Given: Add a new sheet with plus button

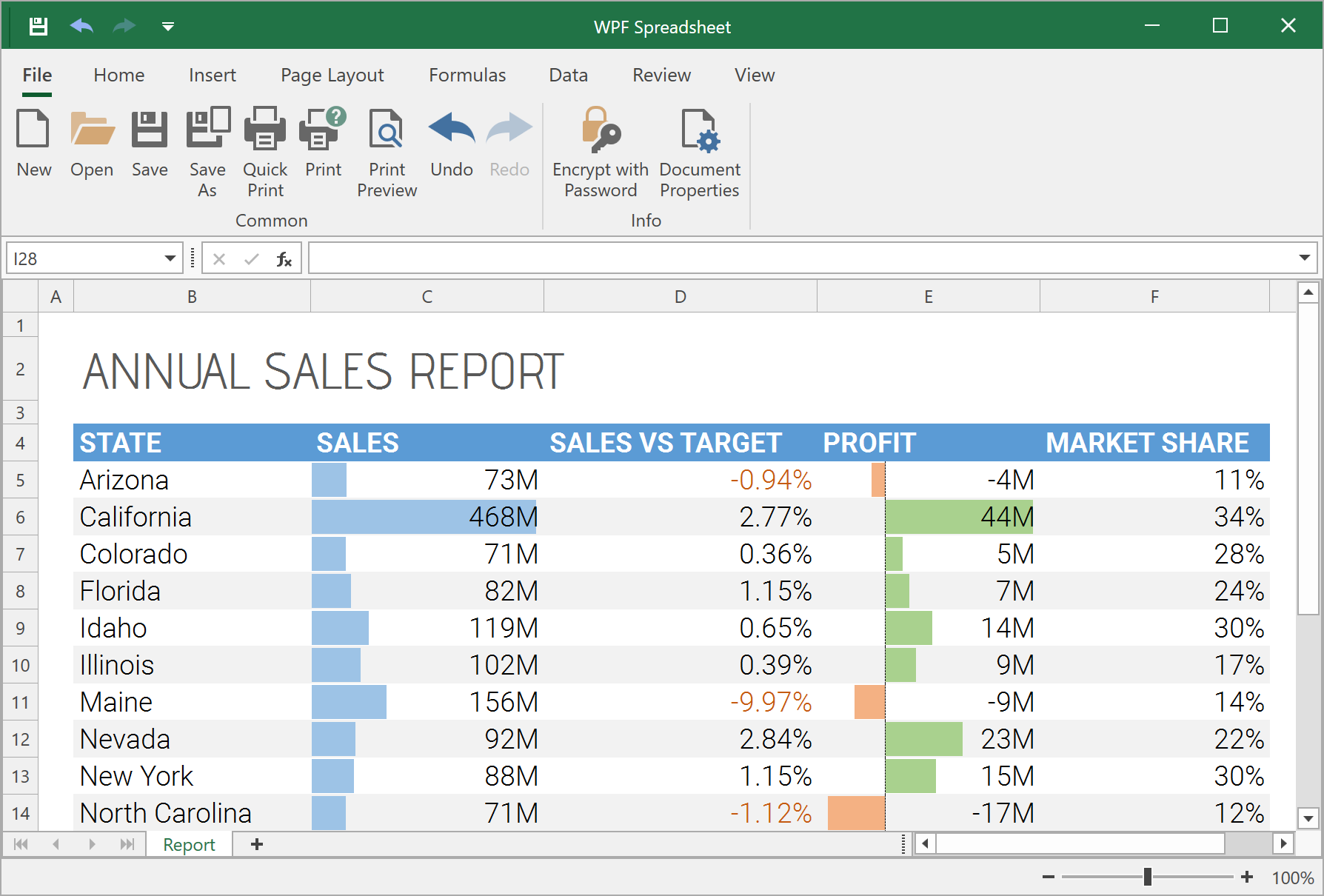Looking at the screenshot, I should pos(257,845).
